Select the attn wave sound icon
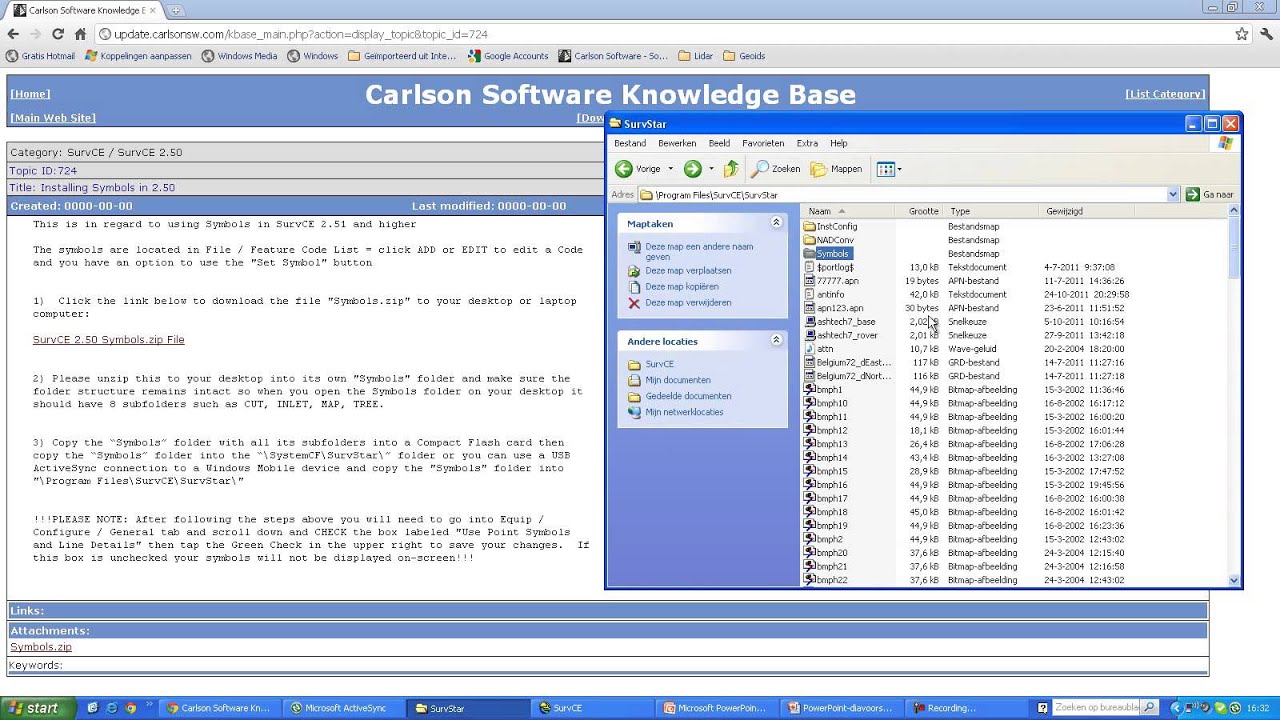Screen dimensions: 1280x720 pos(810,349)
